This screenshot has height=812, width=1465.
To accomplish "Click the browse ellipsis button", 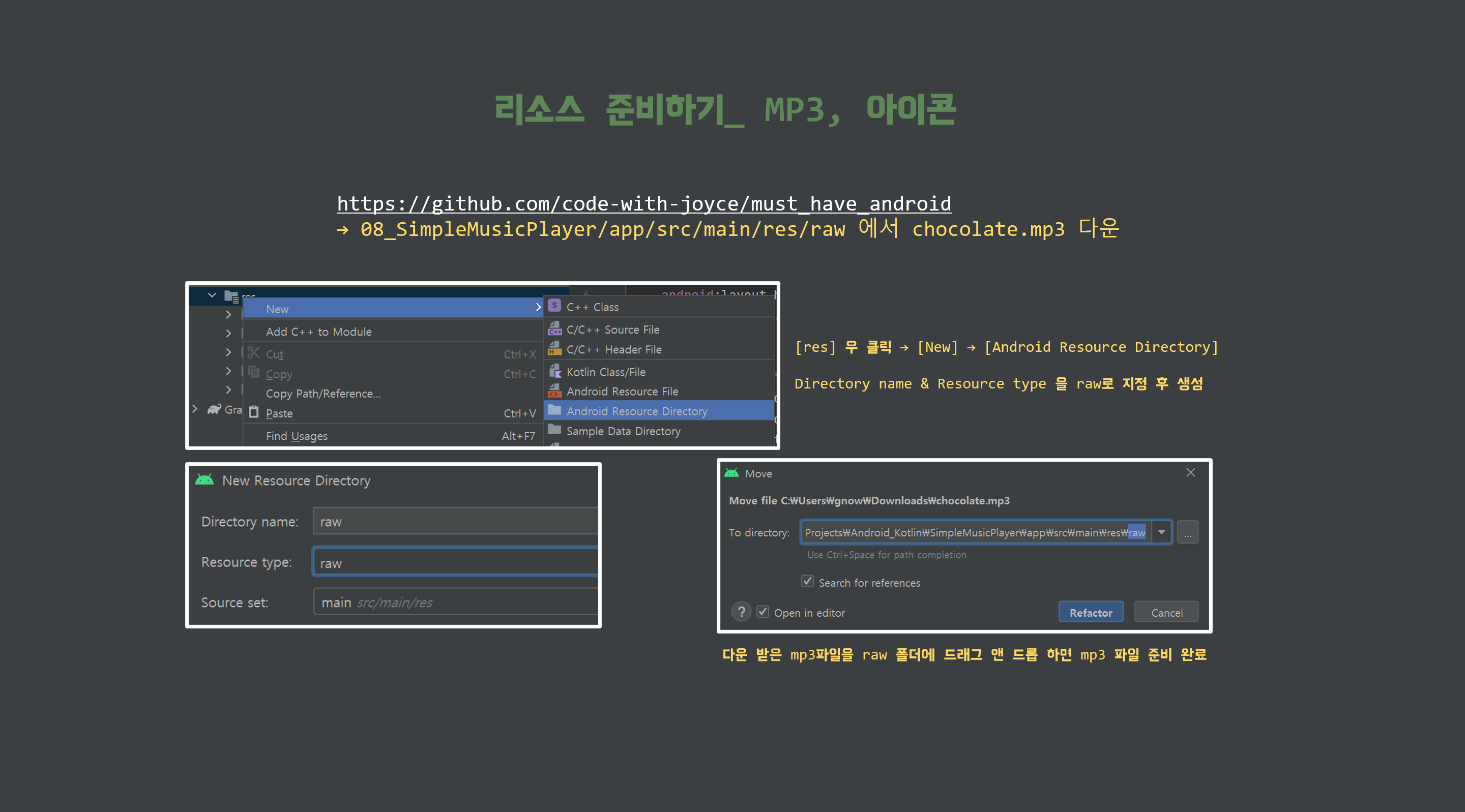I will pos(1187,532).
